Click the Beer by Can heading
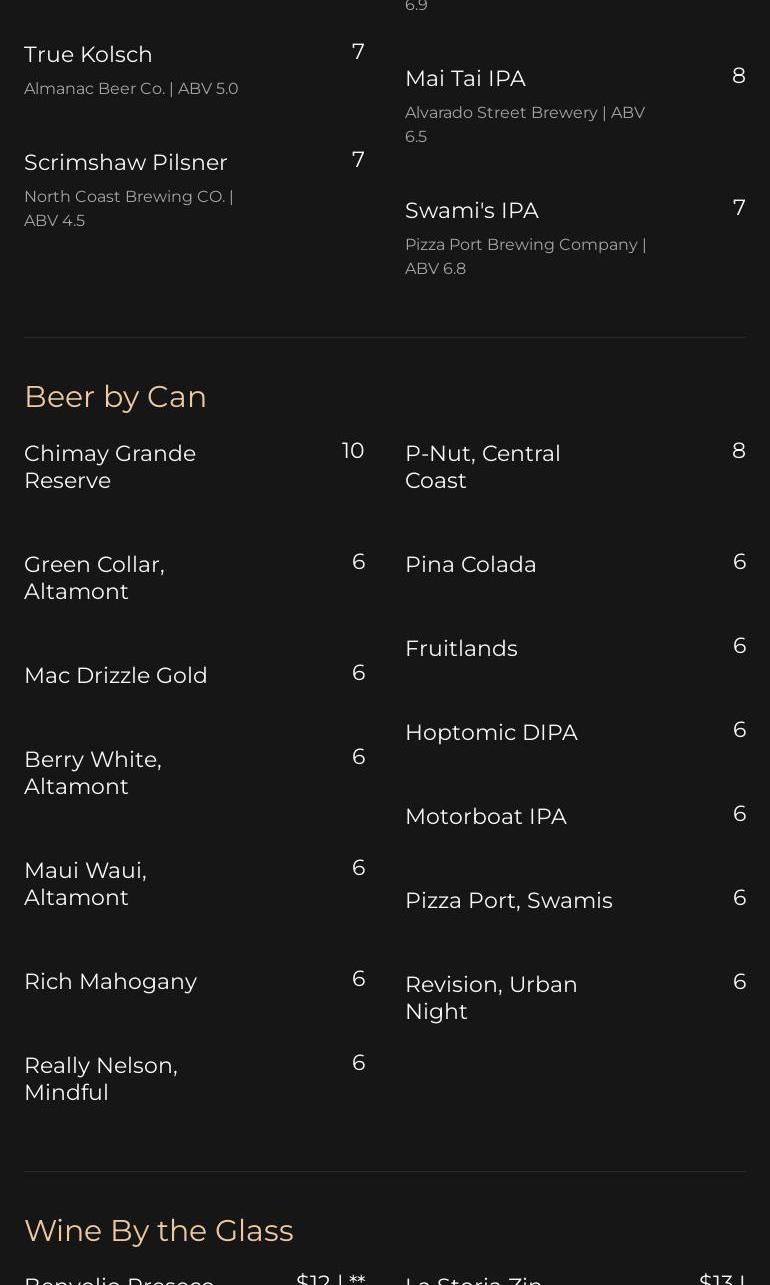This screenshot has height=1285, width=770. [115, 397]
